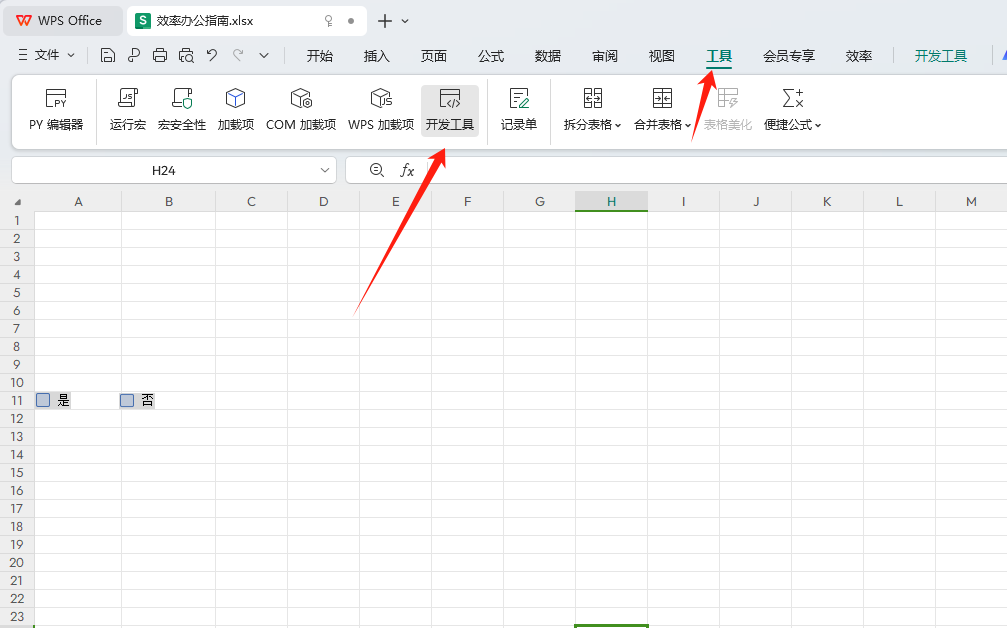
Task: Expand the name box dropdown arrow
Action: pyautogui.click(x=324, y=170)
